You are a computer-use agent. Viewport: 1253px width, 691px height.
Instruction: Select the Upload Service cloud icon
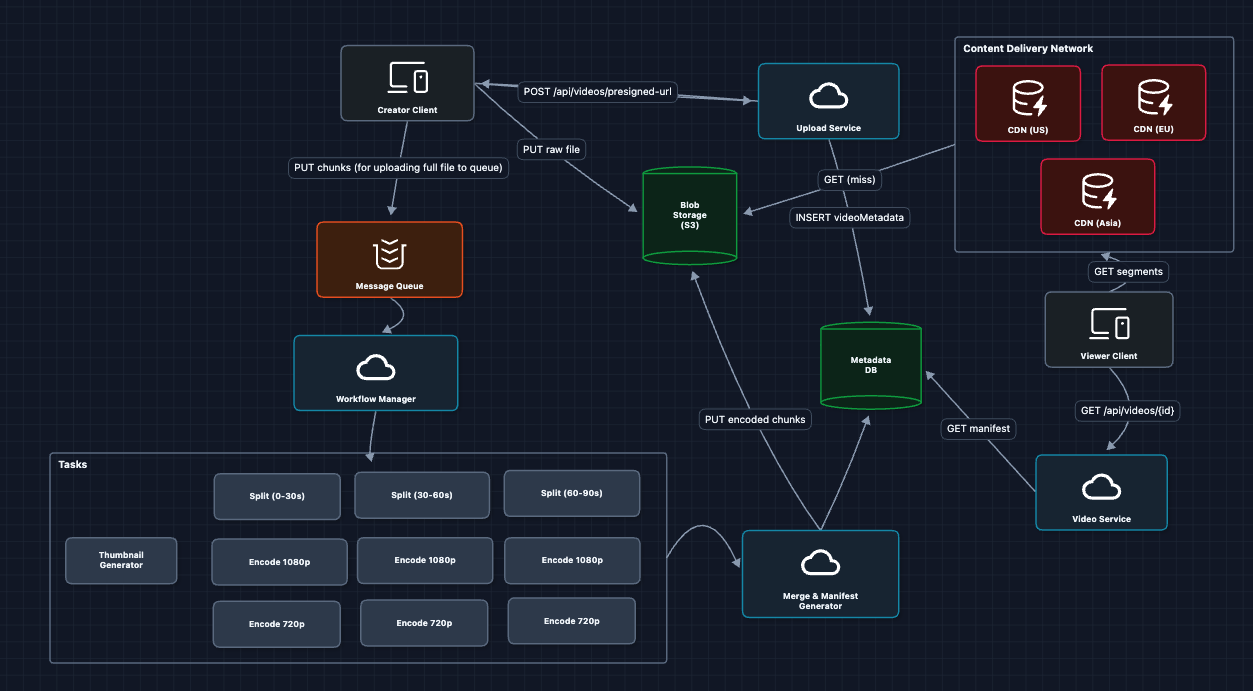828,96
